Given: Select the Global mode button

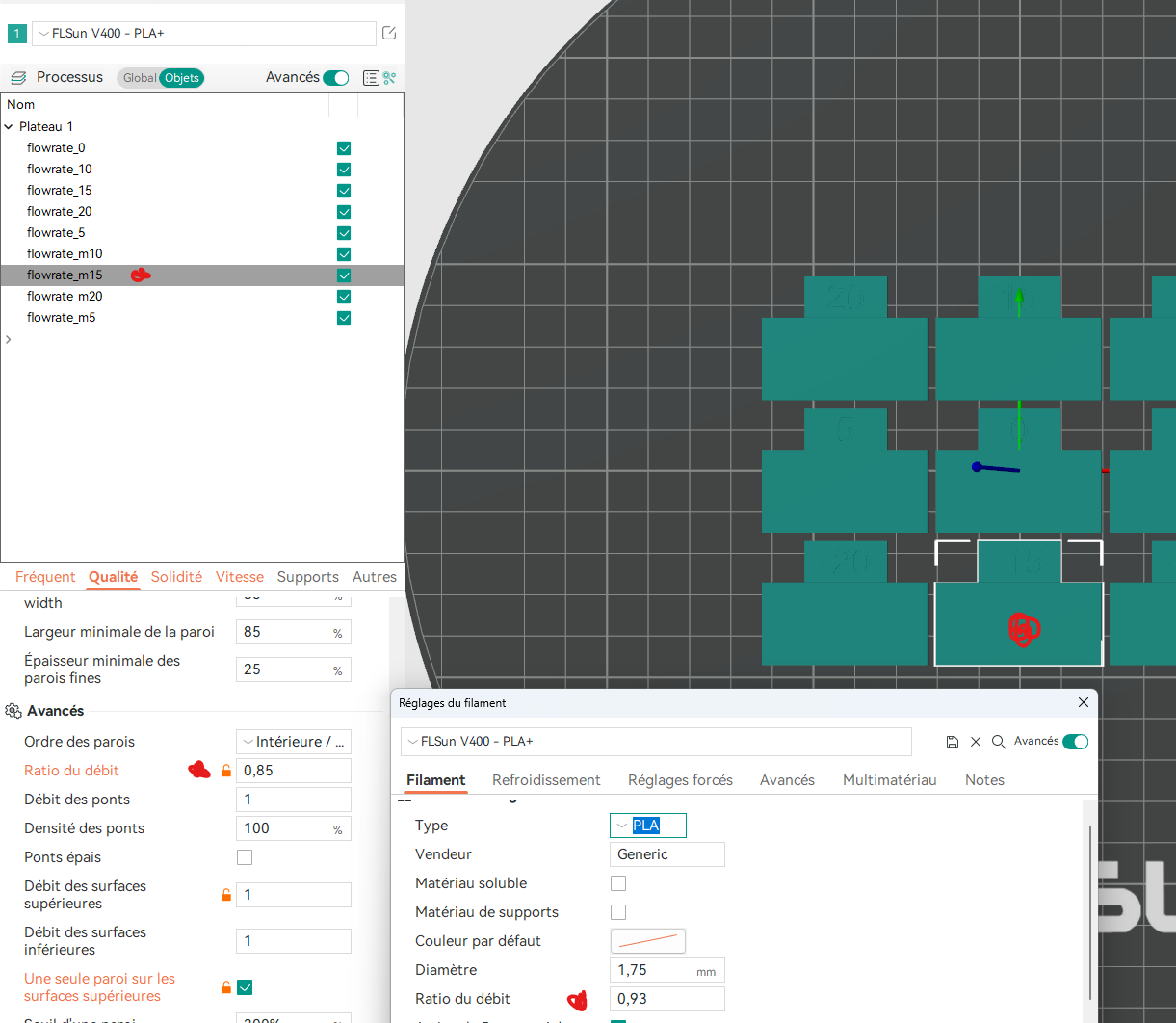Looking at the screenshot, I should click(139, 78).
